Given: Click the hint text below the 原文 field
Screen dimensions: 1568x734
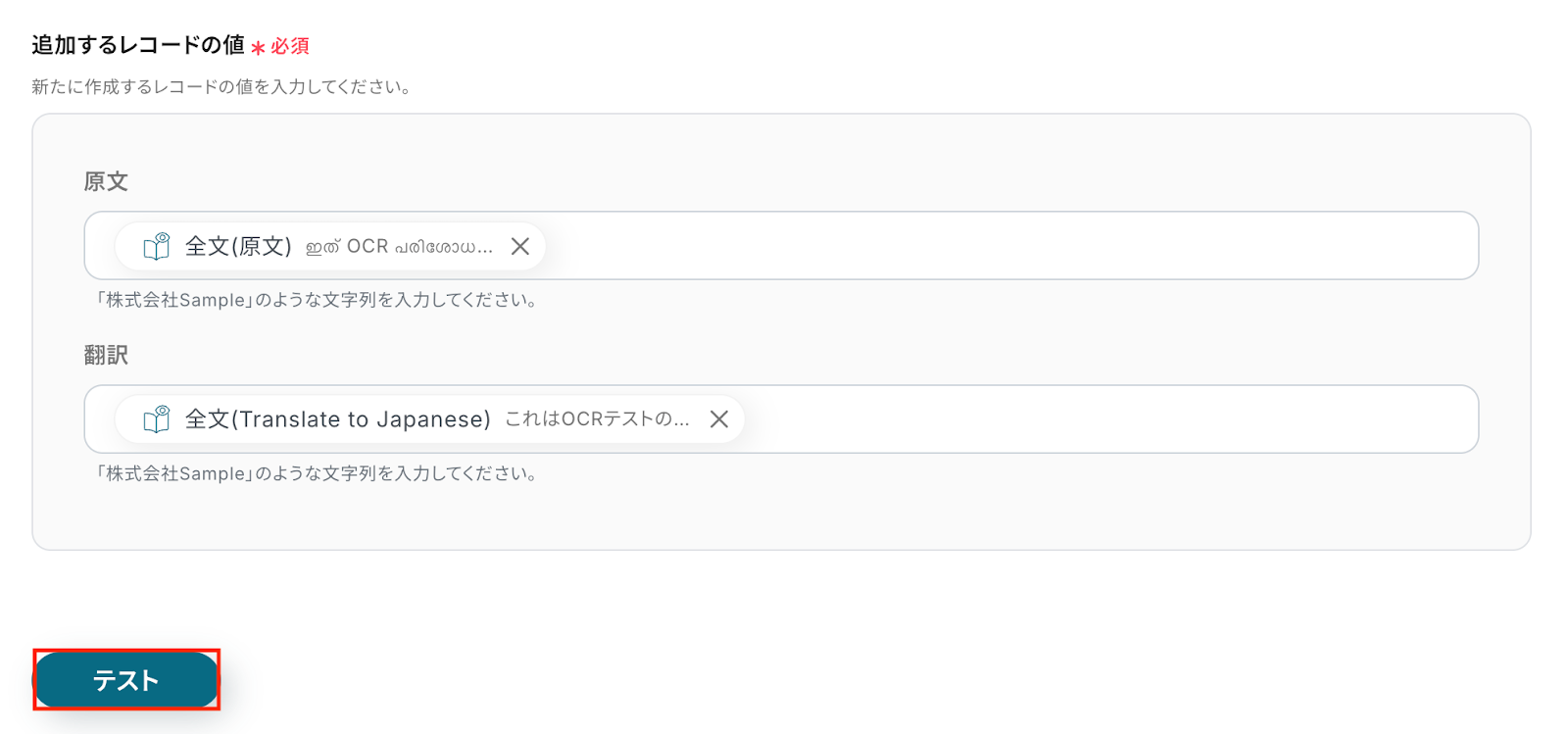Looking at the screenshot, I should 316,300.
